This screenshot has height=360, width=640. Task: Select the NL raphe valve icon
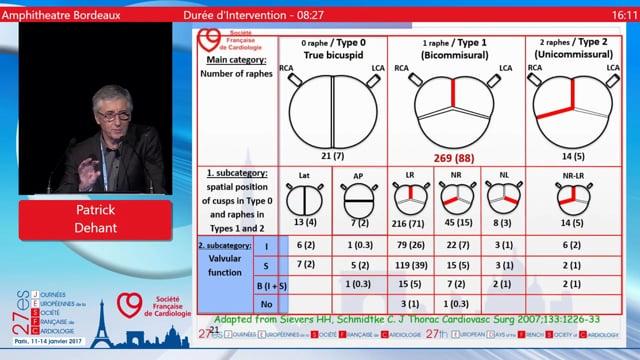(x=504, y=198)
